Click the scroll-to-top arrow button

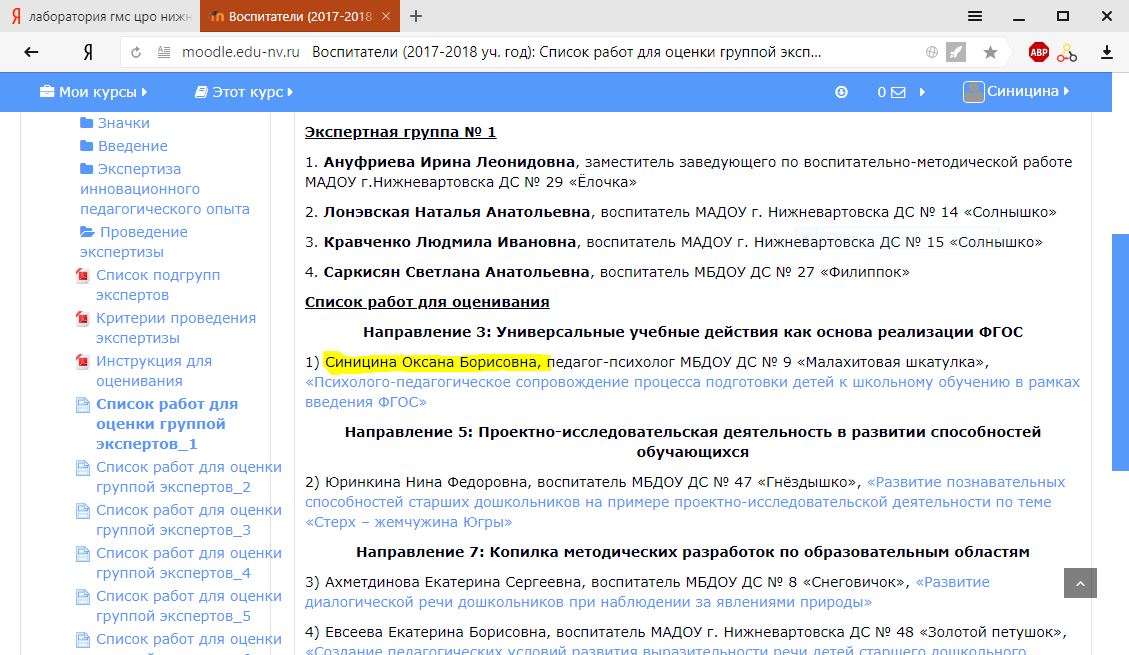click(1080, 583)
